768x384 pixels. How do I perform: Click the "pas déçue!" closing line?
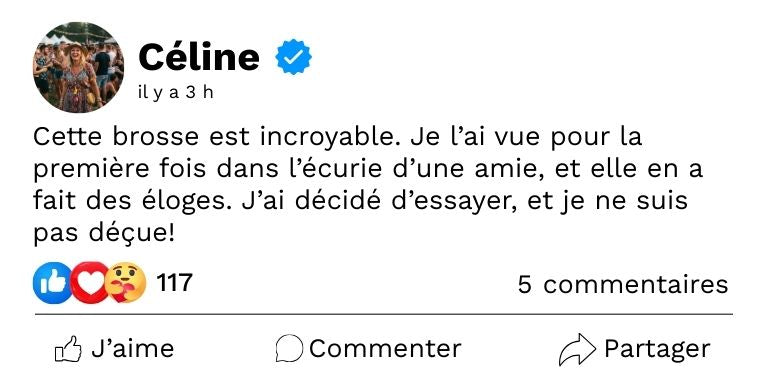104,233
